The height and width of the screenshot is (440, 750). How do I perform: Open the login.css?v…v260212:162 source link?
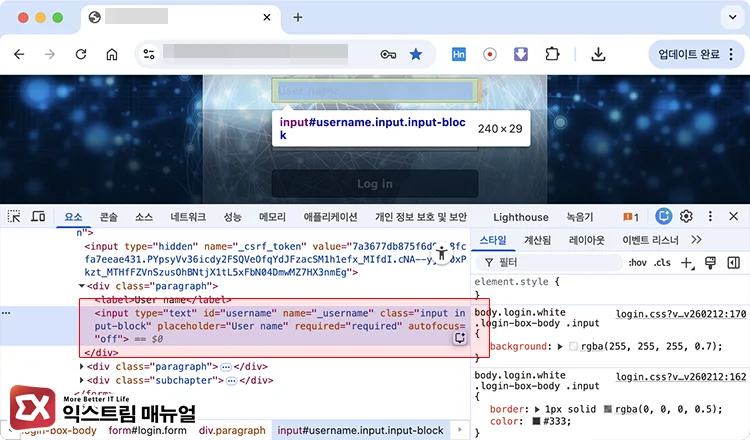point(681,377)
